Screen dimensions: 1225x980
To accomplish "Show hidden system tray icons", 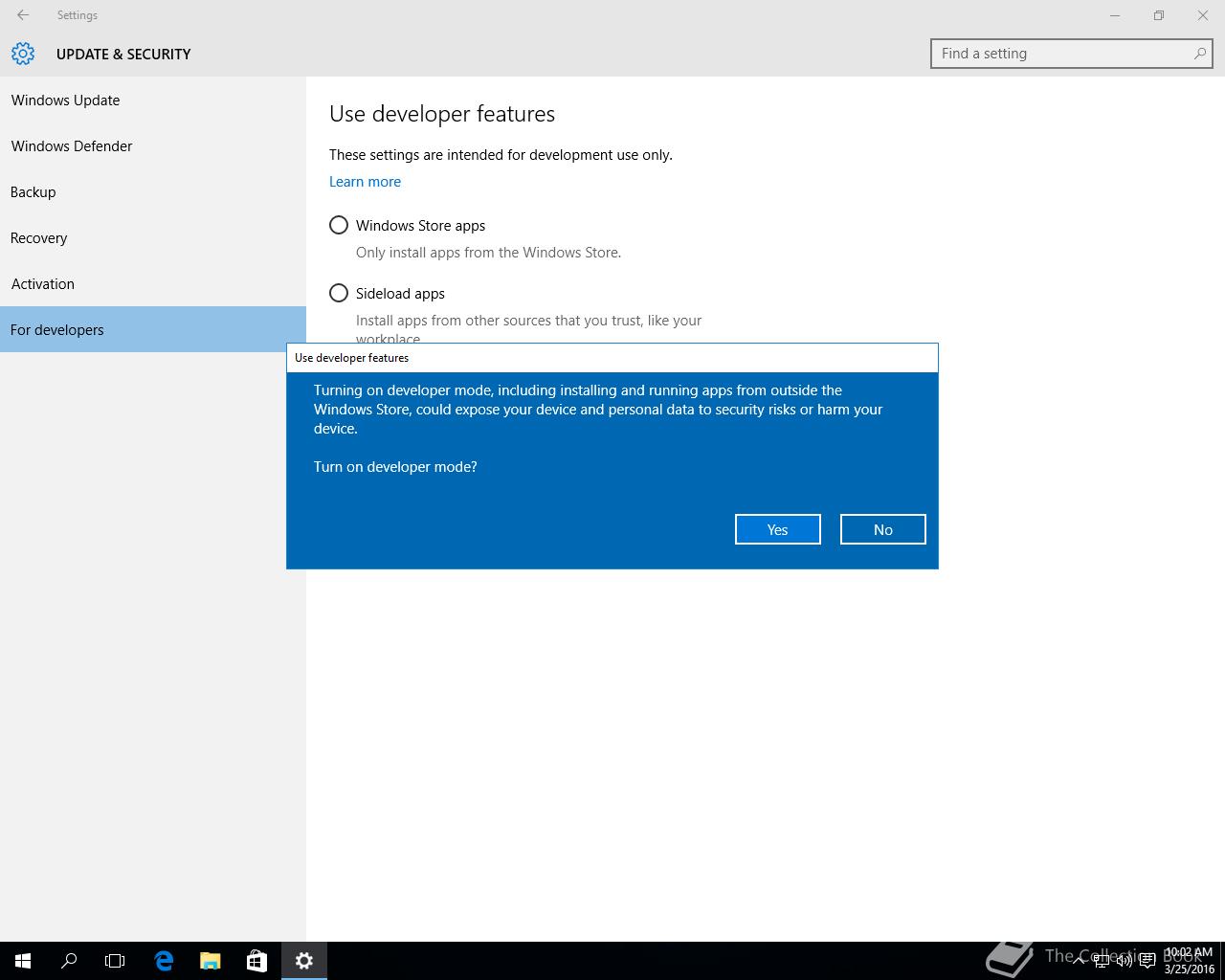I will pyautogui.click(x=1079, y=961).
